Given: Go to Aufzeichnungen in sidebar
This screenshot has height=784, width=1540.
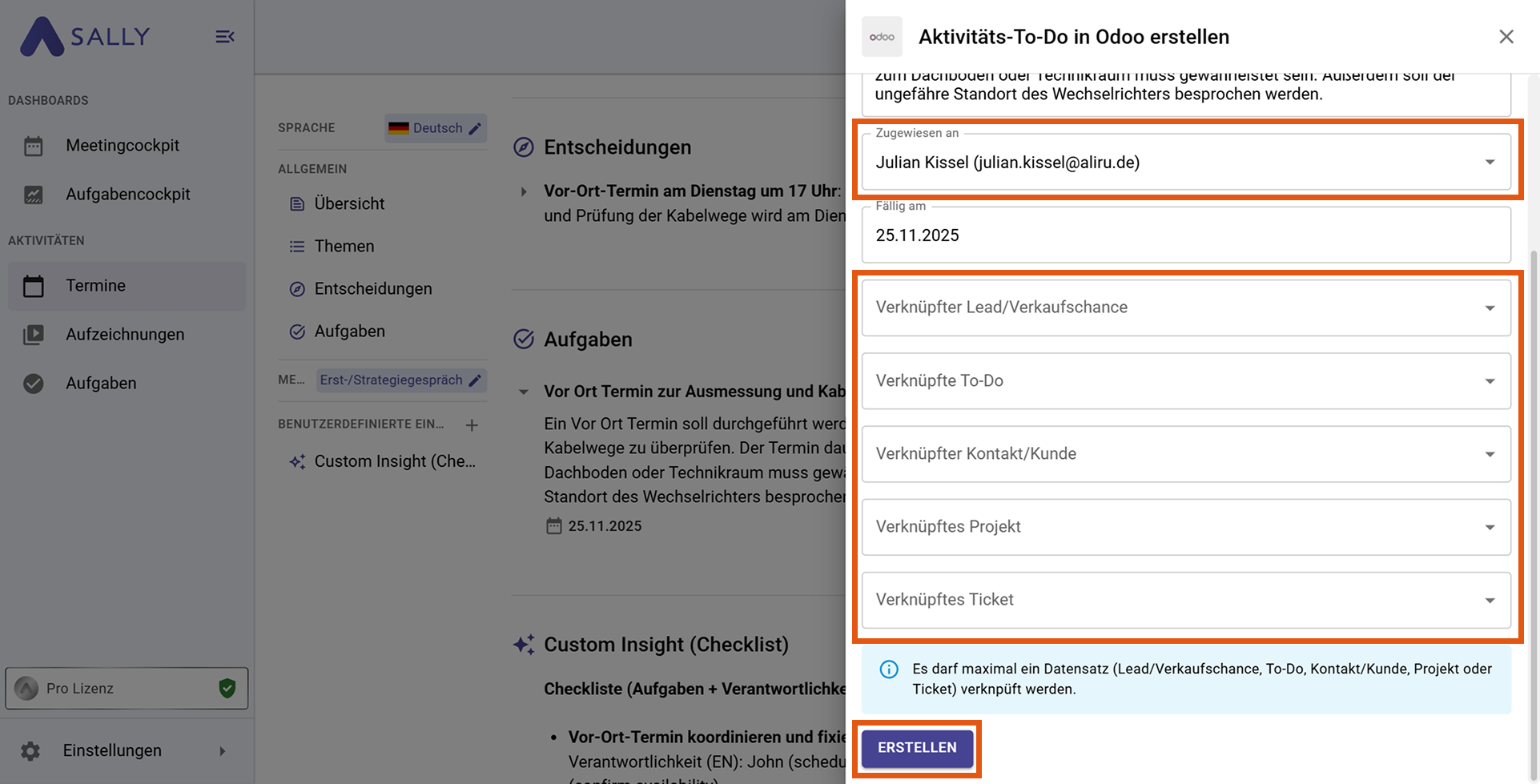Looking at the screenshot, I should [x=125, y=335].
